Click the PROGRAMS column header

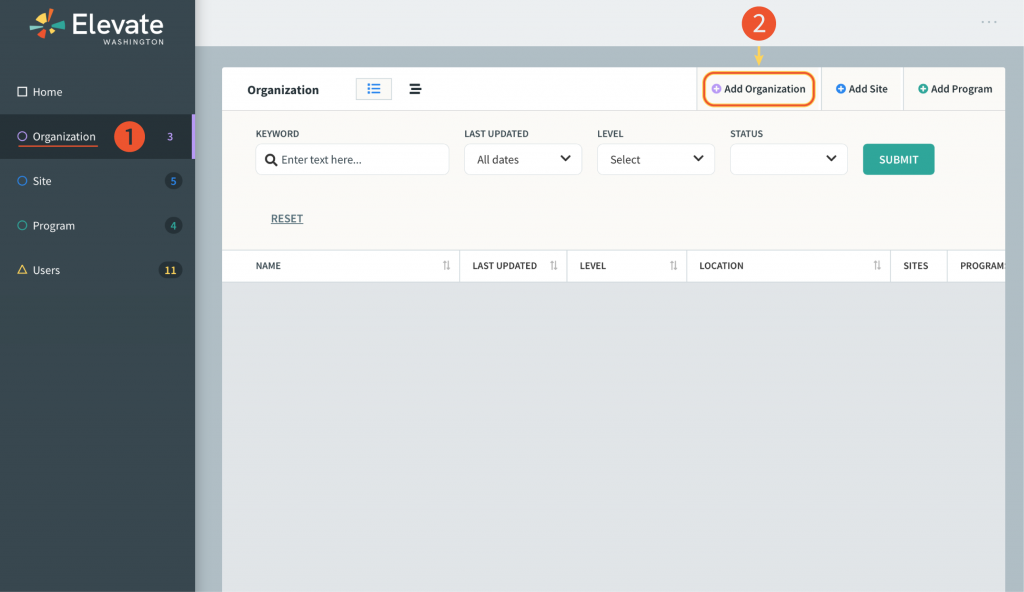coord(982,266)
